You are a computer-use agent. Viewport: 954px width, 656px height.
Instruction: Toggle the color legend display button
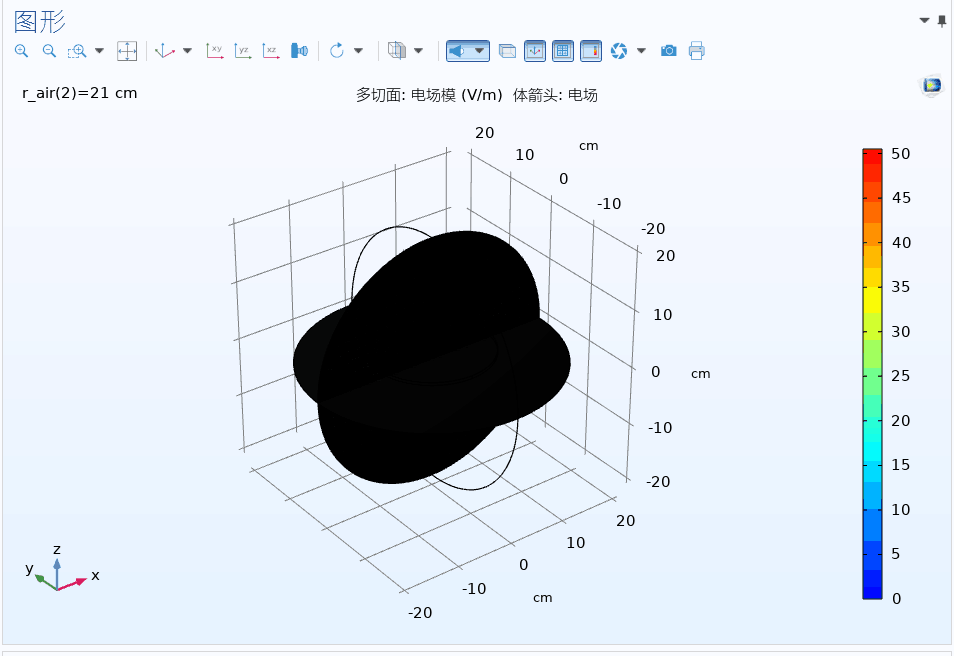[591, 51]
